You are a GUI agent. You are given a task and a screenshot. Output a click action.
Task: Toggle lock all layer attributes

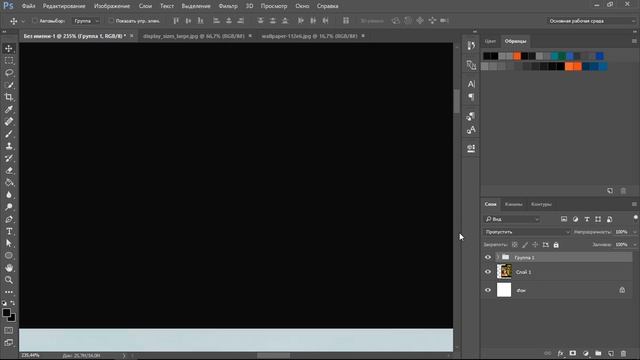pos(556,245)
